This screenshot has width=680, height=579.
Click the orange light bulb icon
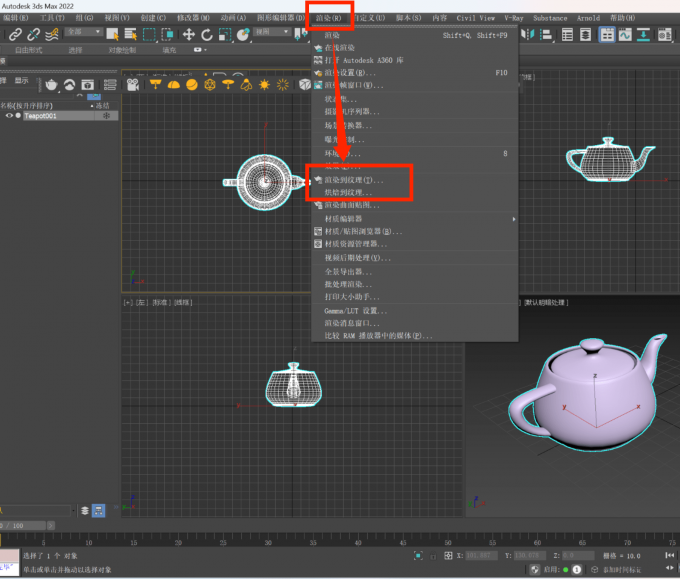tap(246, 85)
